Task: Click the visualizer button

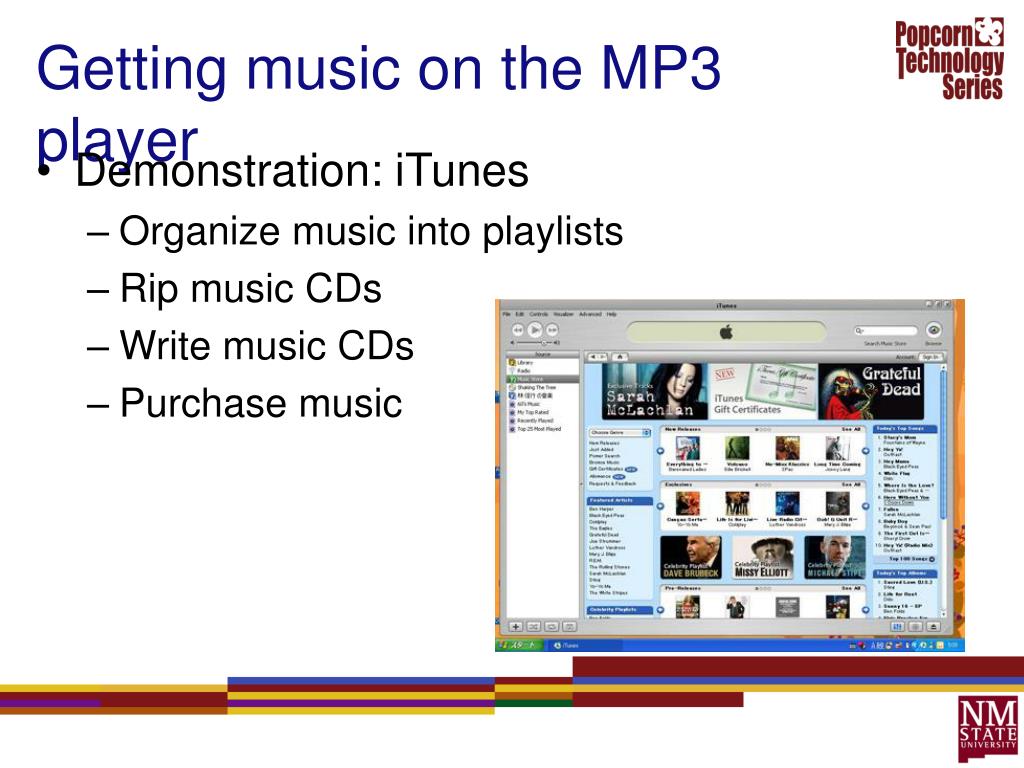Action: click(x=916, y=627)
